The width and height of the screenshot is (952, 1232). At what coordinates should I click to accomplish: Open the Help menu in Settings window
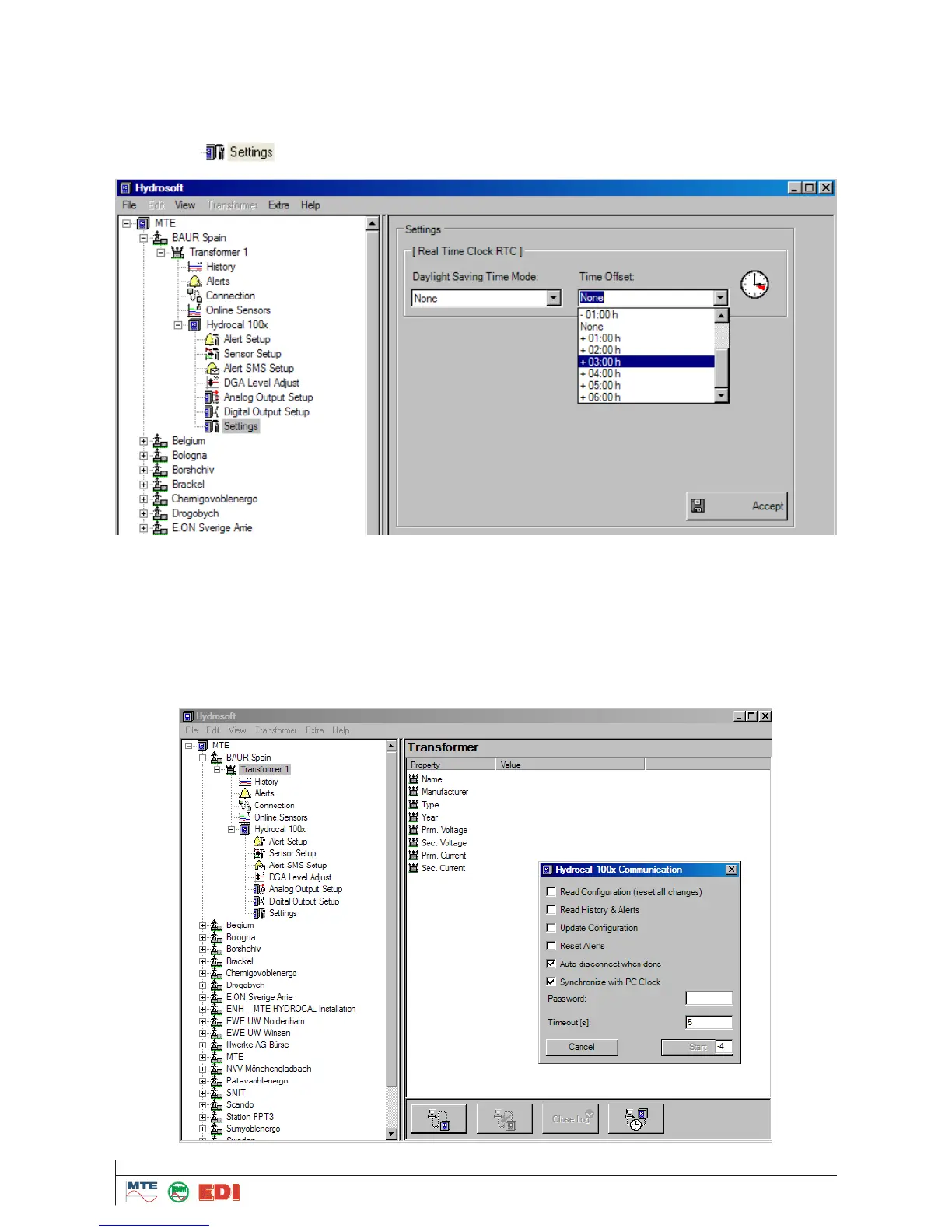pyautogui.click(x=310, y=205)
